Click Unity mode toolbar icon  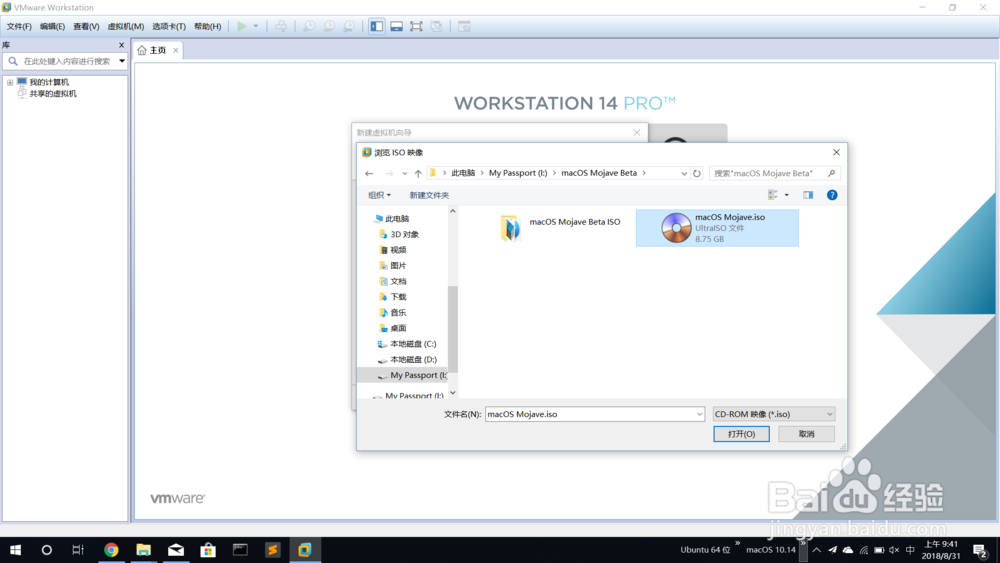pyautogui.click(x=436, y=26)
